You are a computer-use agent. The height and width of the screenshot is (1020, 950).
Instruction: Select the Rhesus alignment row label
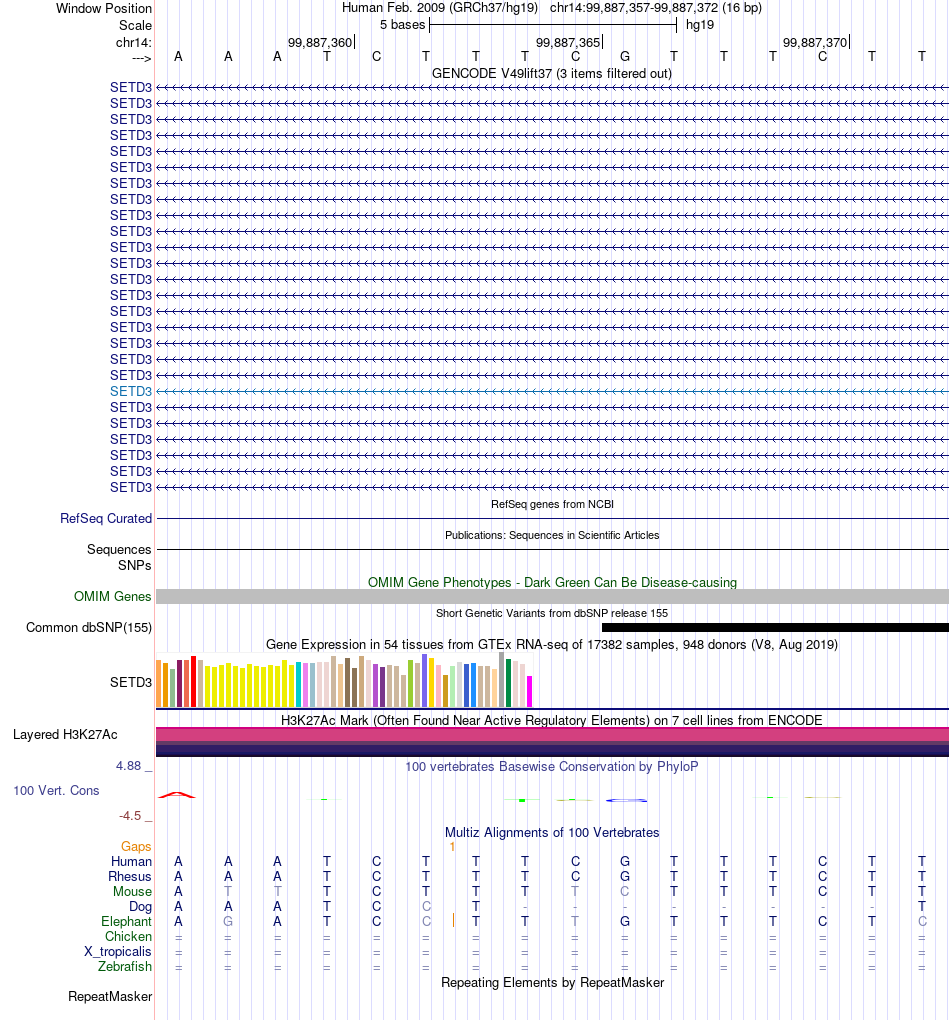click(129, 876)
